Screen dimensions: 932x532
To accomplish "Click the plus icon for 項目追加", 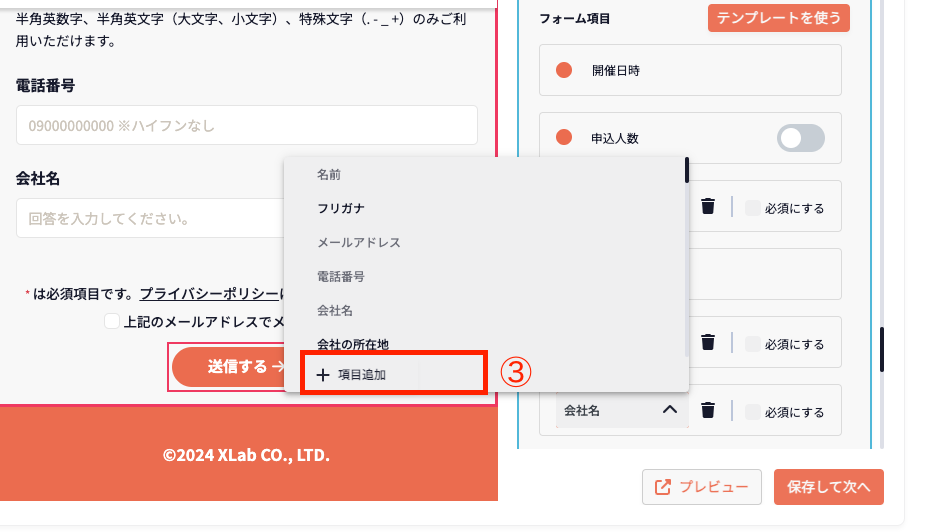I will (x=322, y=375).
